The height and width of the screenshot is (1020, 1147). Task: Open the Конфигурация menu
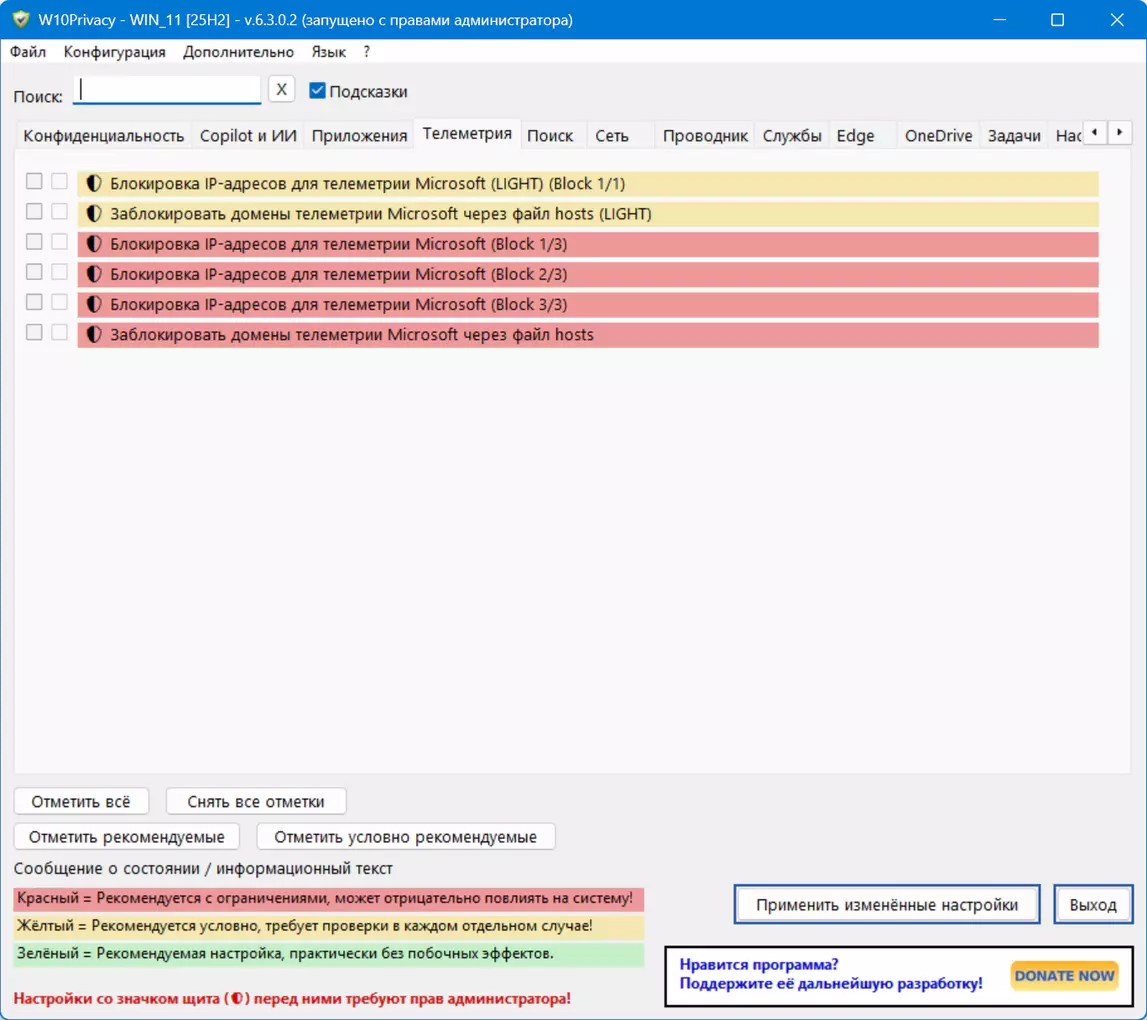tap(114, 52)
